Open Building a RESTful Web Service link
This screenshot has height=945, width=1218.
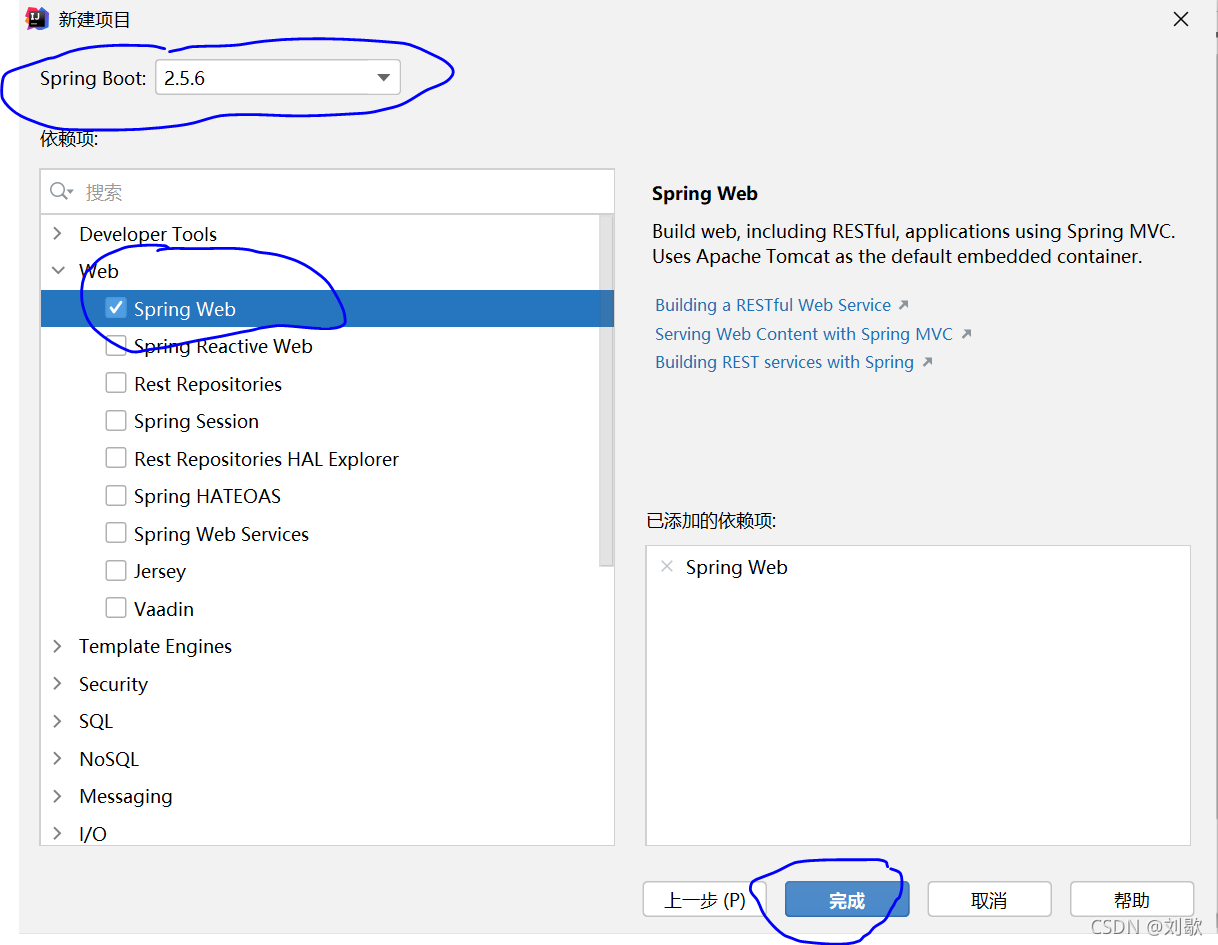tap(773, 305)
